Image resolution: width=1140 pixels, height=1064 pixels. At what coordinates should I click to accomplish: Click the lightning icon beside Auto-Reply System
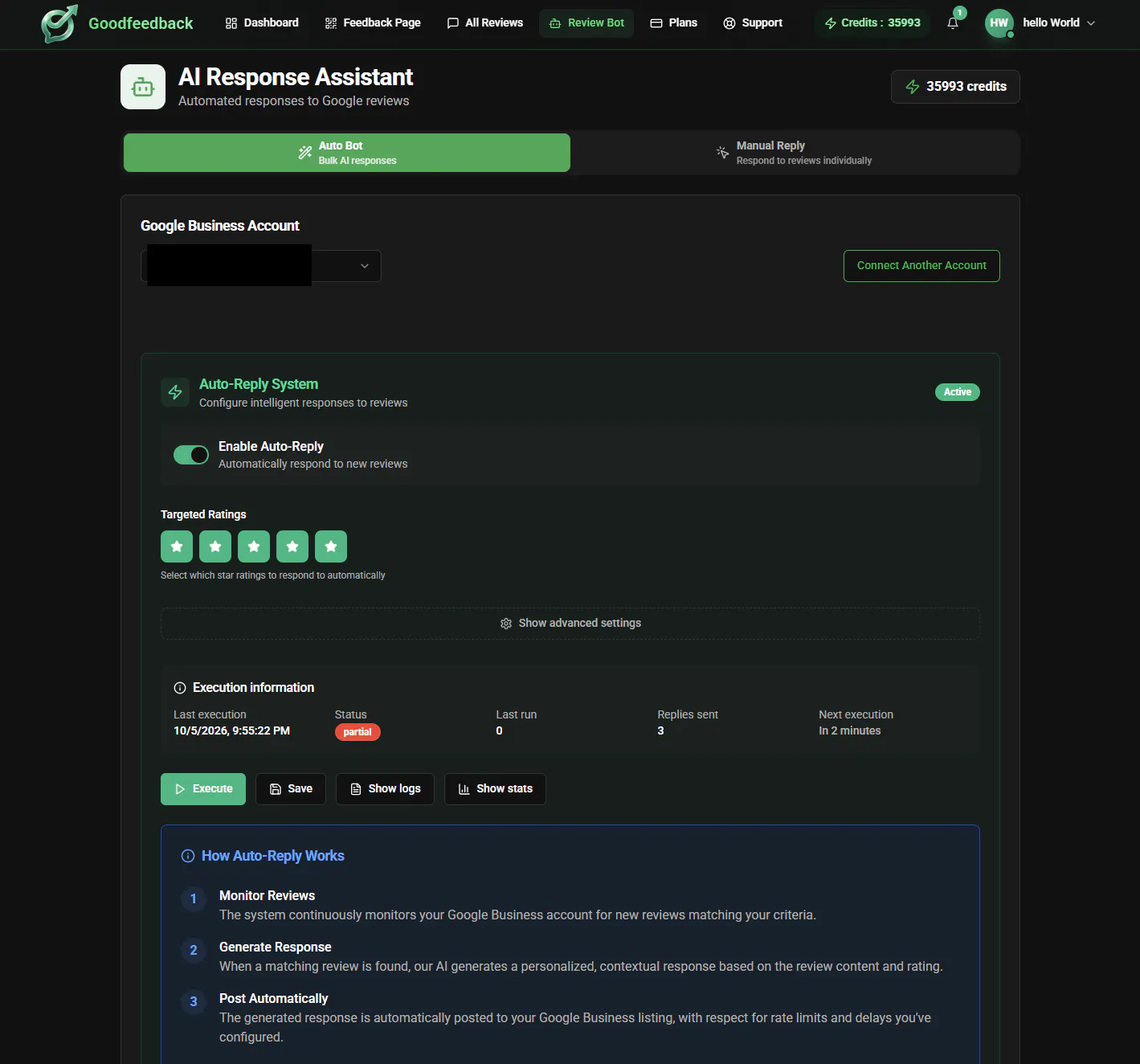pyautogui.click(x=175, y=392)
